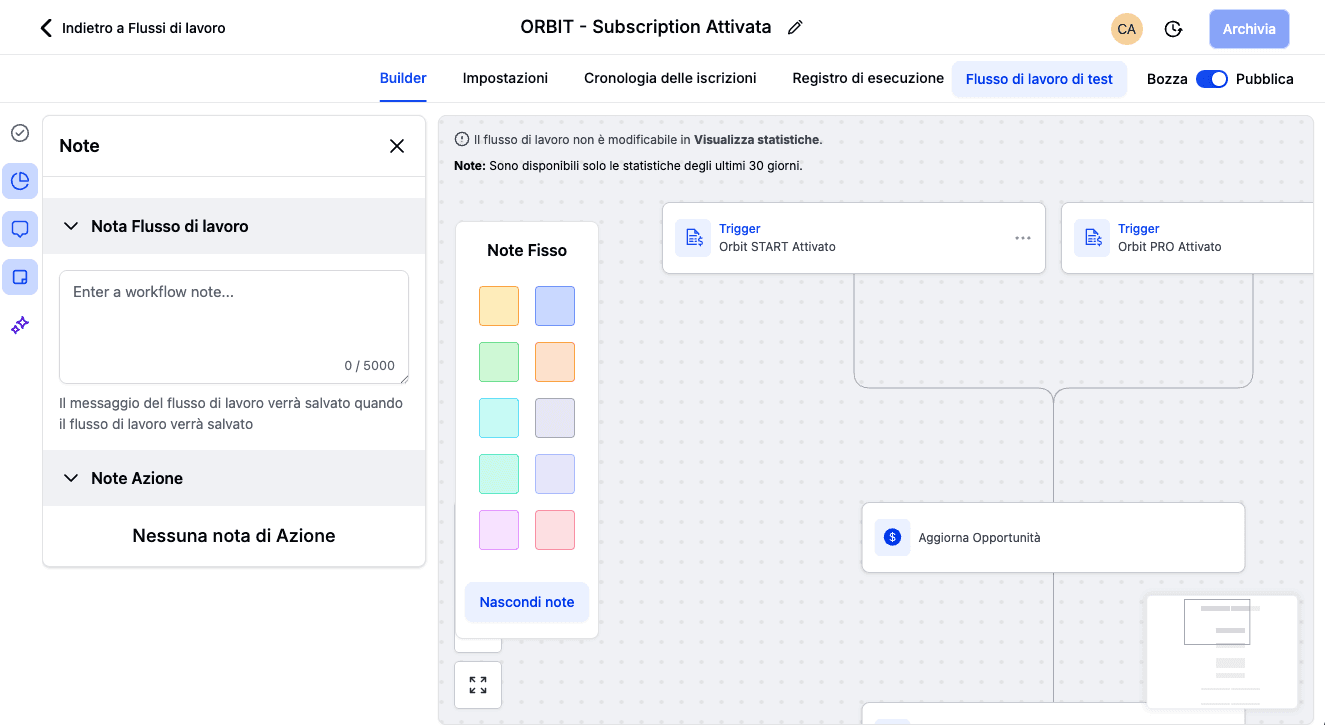
Task: Pick the blue sticky note color
Action: click(555, 306)
